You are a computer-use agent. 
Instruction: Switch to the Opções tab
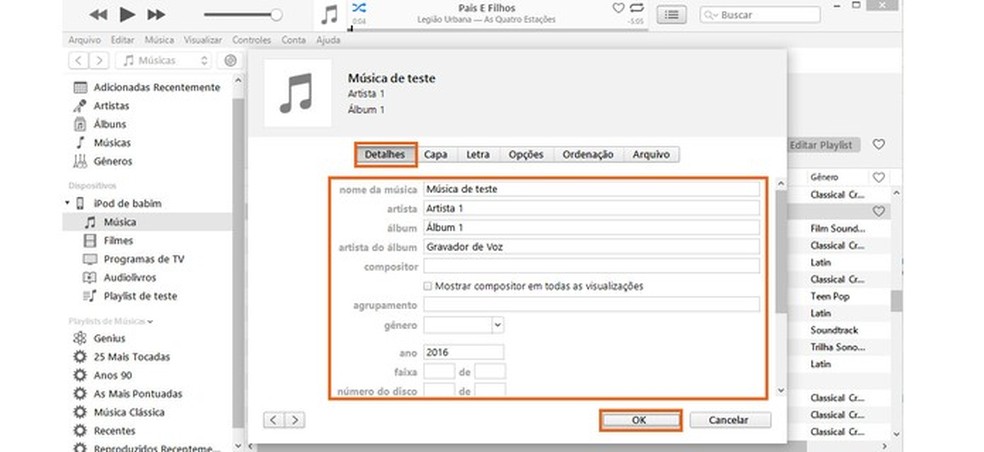pos(526,154)
